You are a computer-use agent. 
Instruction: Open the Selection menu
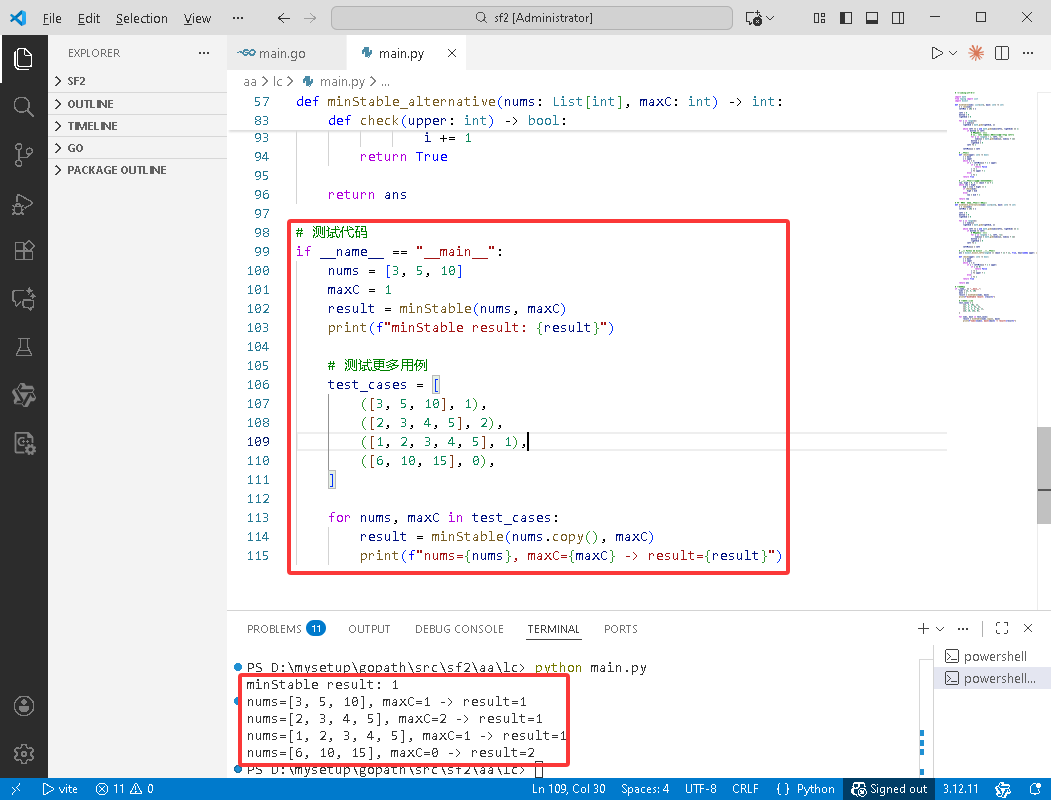141,18
